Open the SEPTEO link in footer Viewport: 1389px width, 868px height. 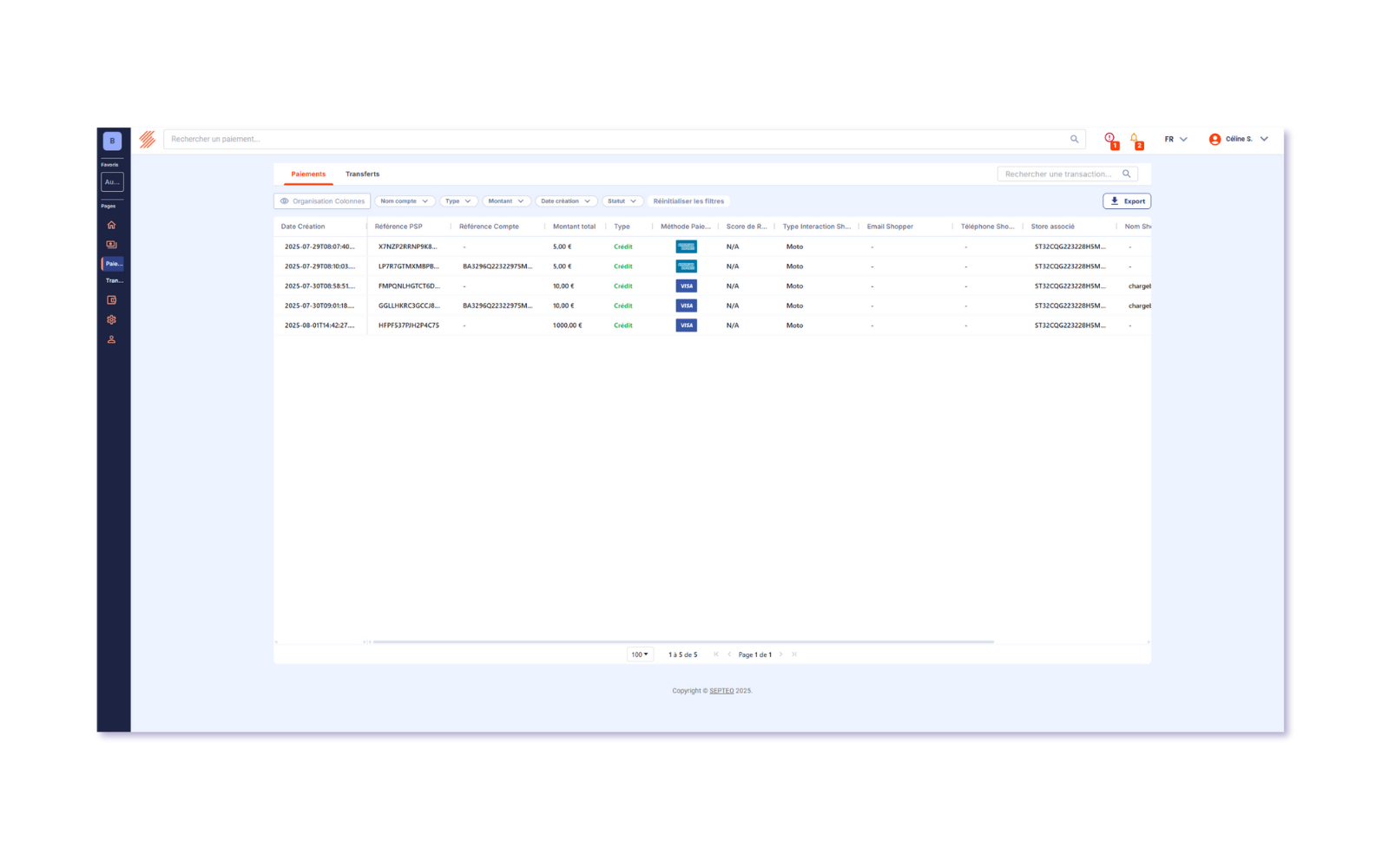[721, 691]
